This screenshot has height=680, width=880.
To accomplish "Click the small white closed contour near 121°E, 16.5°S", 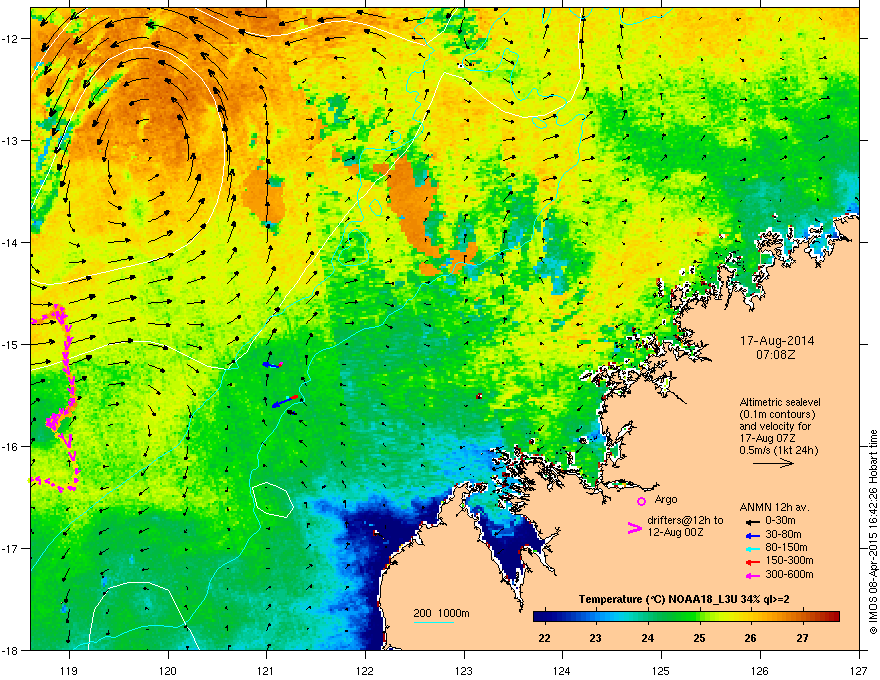I will [273, 499].
